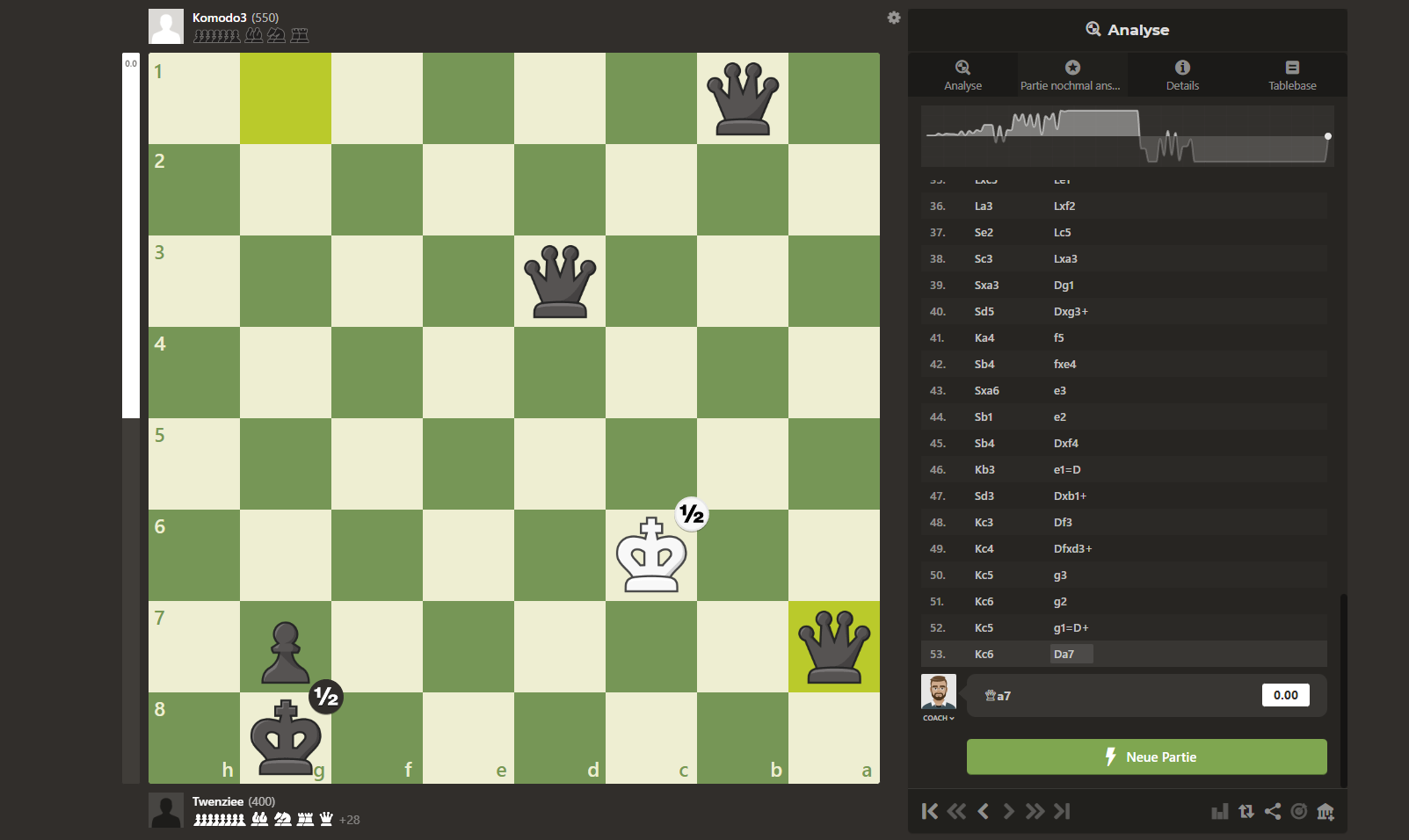The width and height of the screenshot is (1409, 840).
Task: Click Twenziee avatar image
Action: (x=166, y=810)
